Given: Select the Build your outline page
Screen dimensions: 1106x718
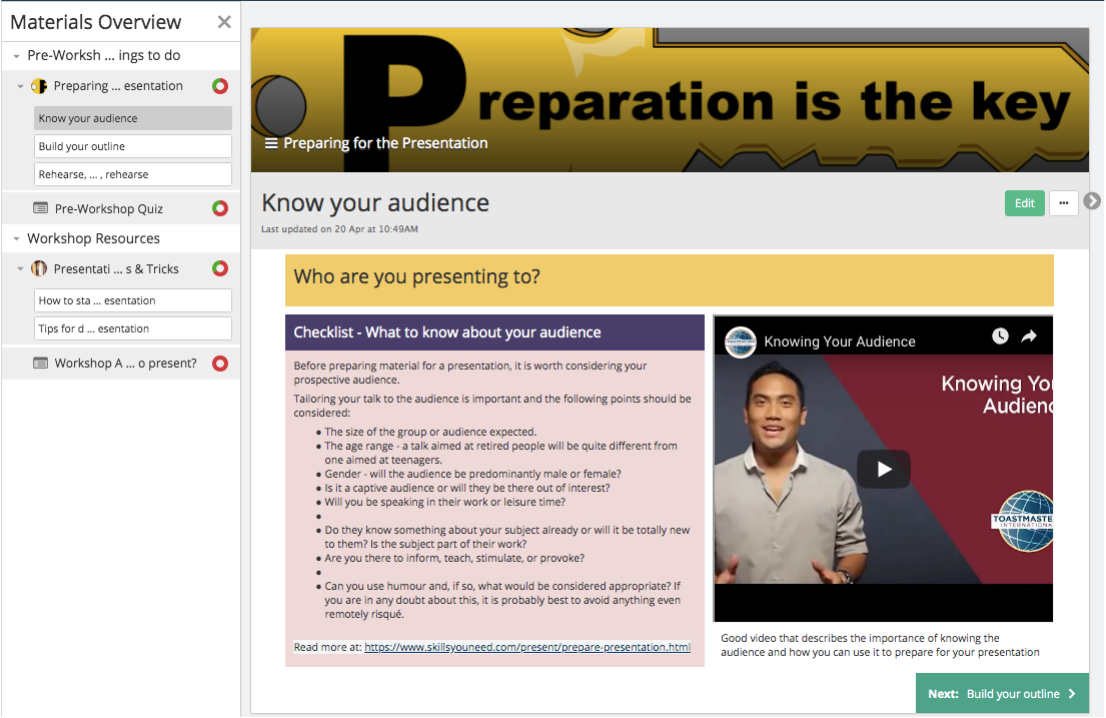Looking at the screenshot, I should (x=133, y=146).
